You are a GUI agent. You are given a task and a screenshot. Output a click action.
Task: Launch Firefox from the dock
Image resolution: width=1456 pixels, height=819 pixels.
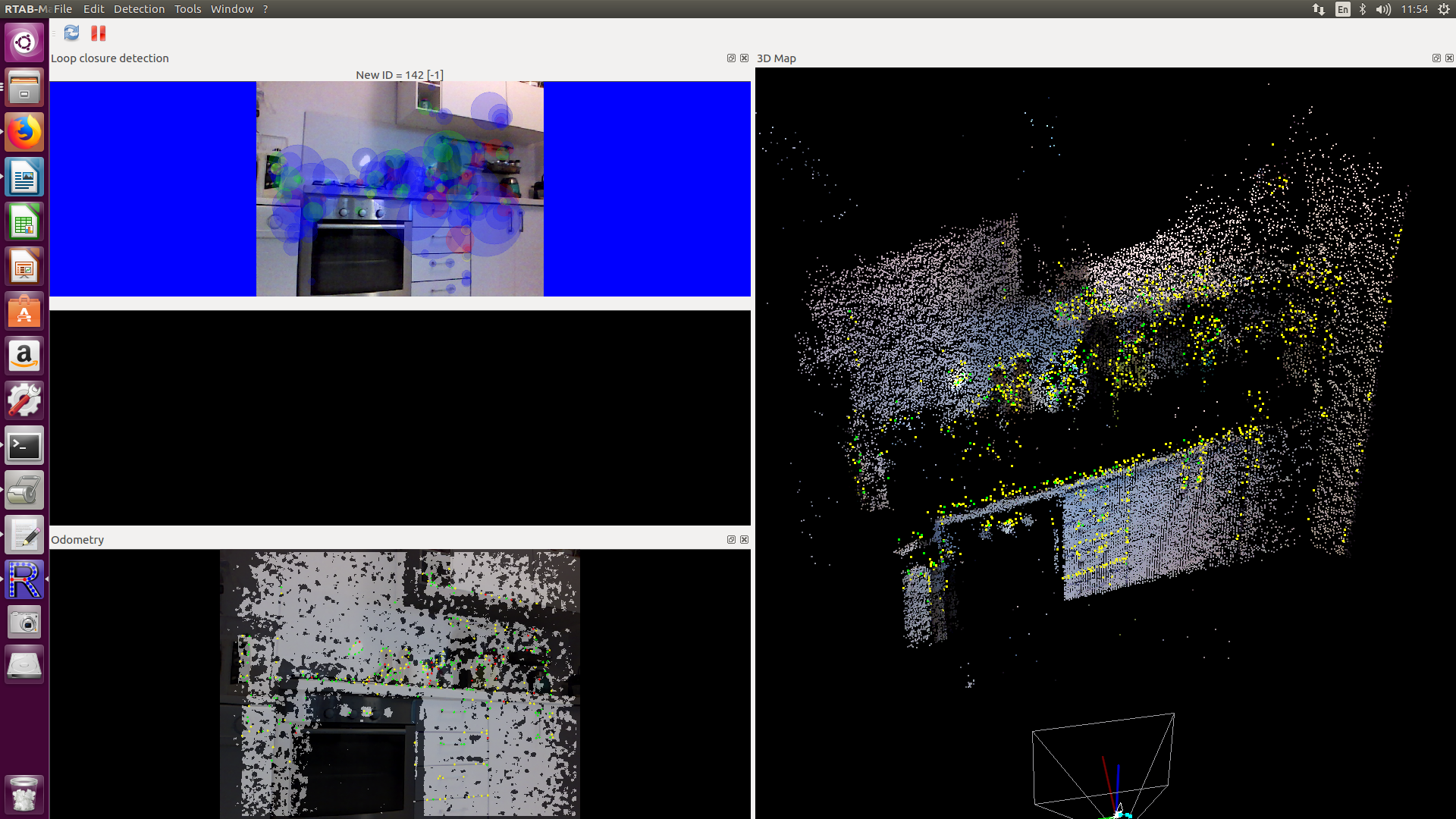click(x=24, y=133)
